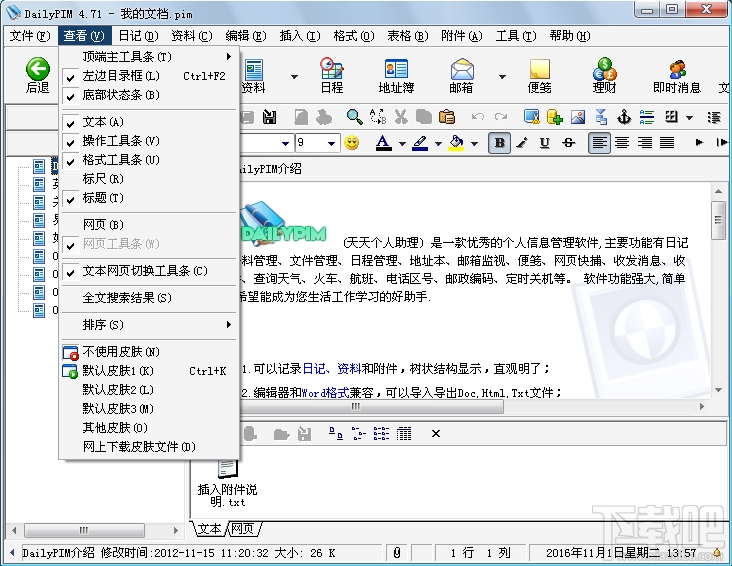
Task: Uncheck 底部状态条 menu option
Action: click(149, 95)
